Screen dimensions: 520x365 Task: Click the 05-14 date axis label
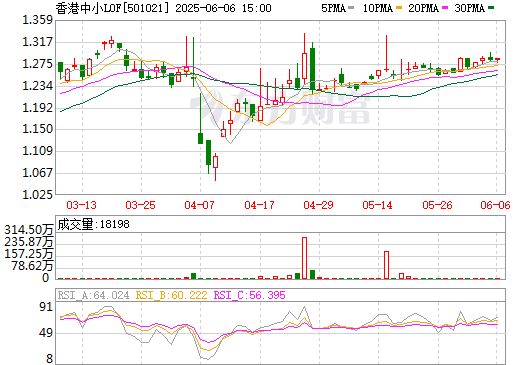[x=377, y=205]
